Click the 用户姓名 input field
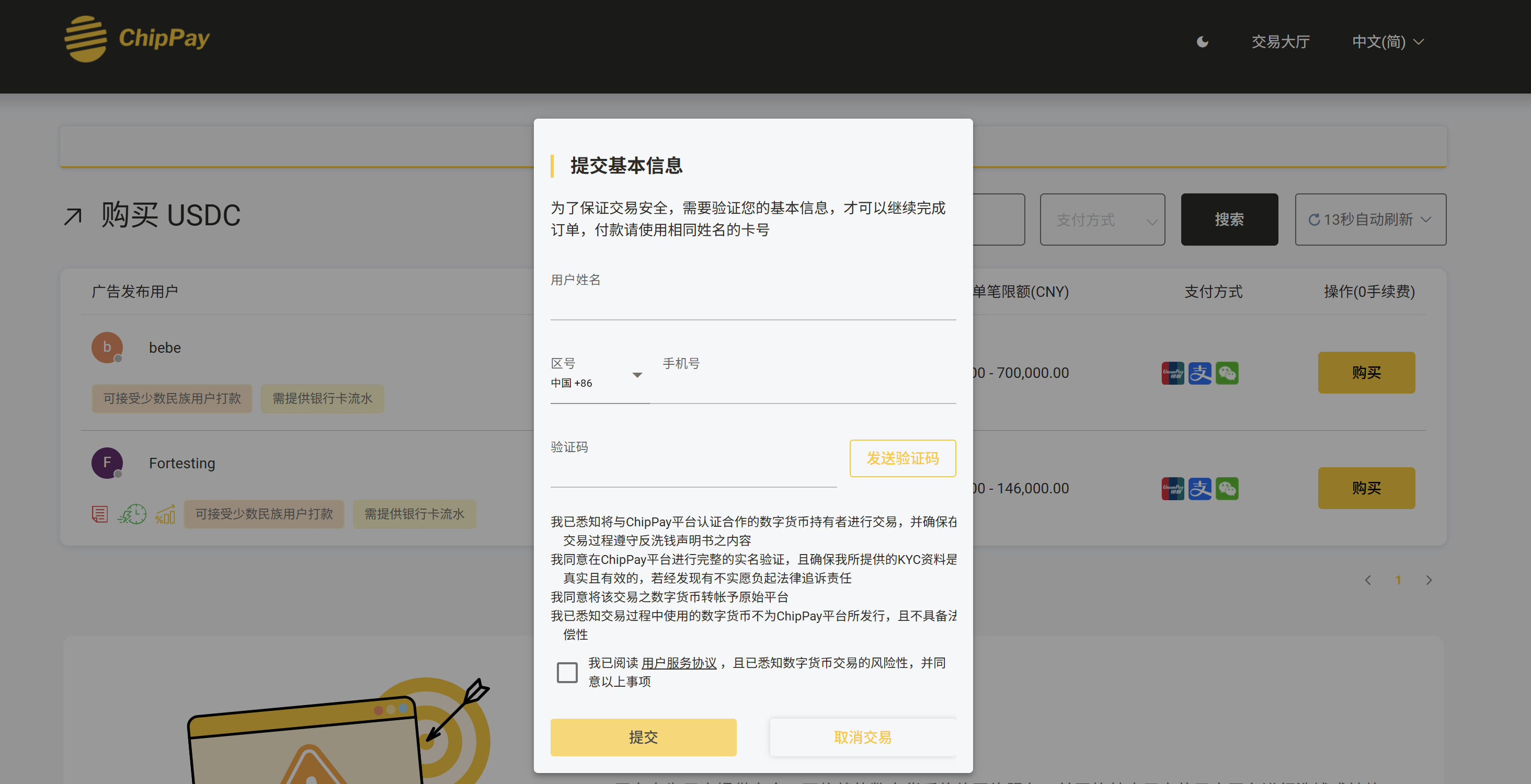This screenshot has width=1531, height=784. 752,305
